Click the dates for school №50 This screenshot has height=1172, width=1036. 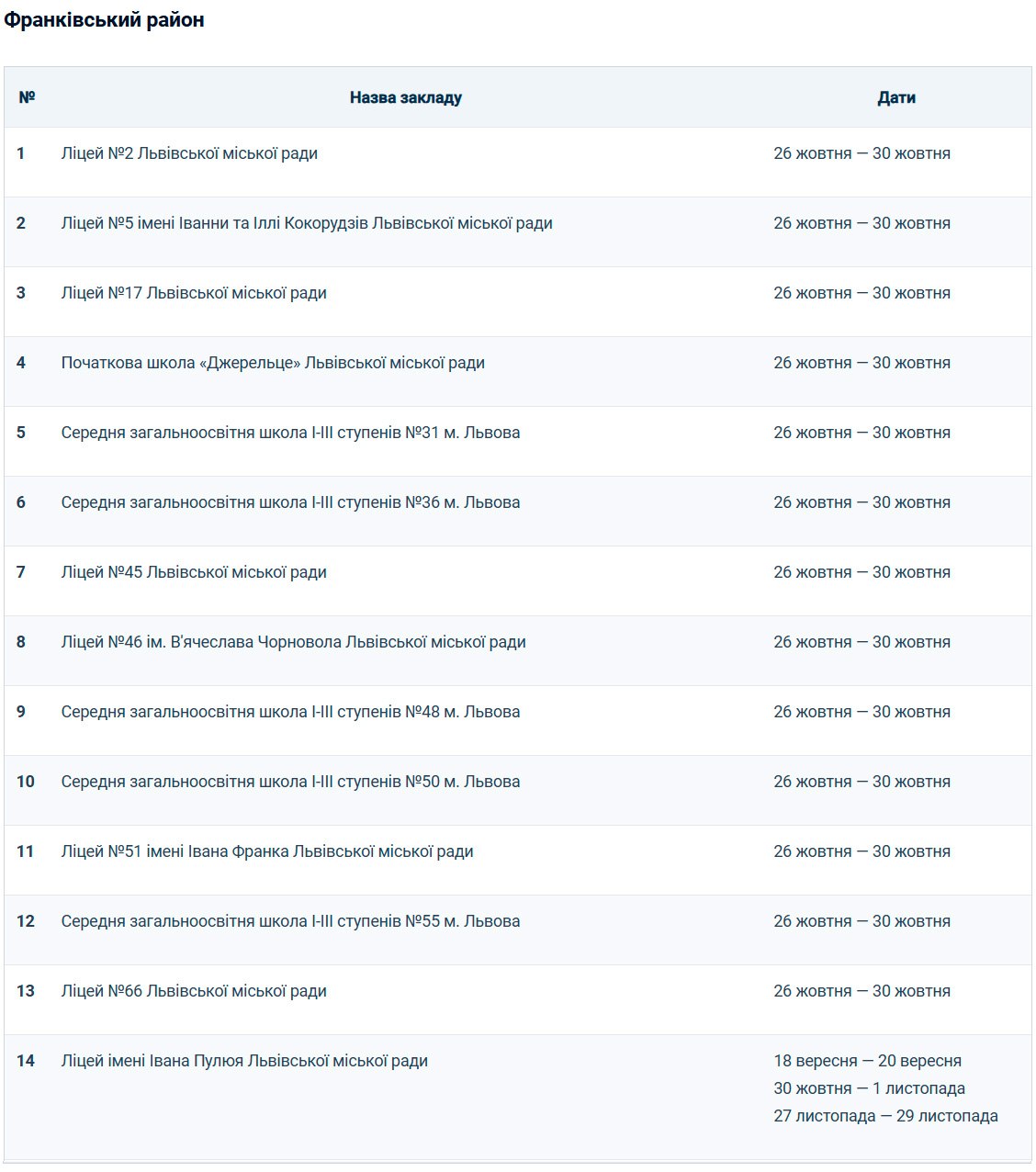[x=861, y=782]
